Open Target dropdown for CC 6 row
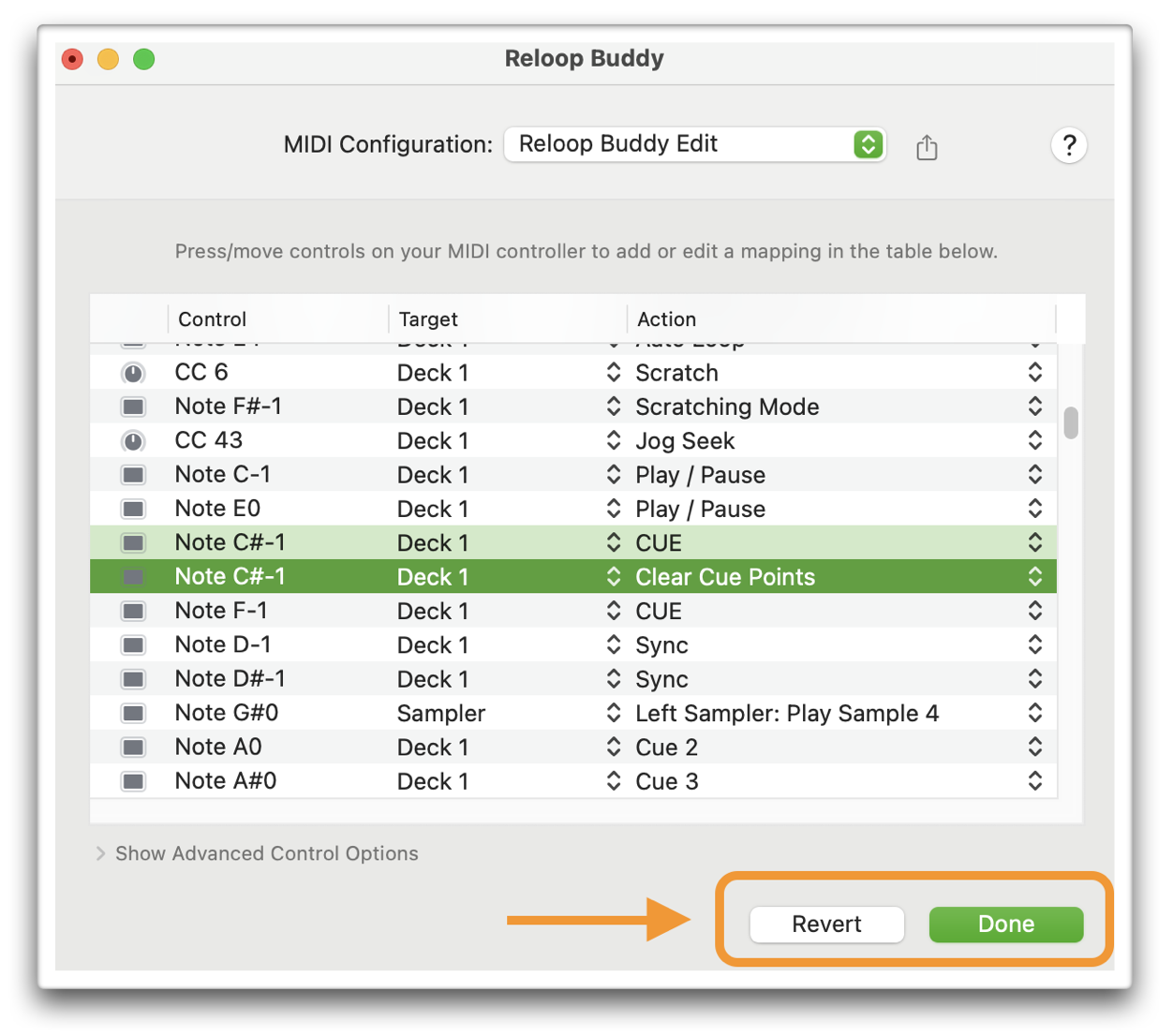The image size is (1173, 1036). pyautogui.click(x=614, y=373)
